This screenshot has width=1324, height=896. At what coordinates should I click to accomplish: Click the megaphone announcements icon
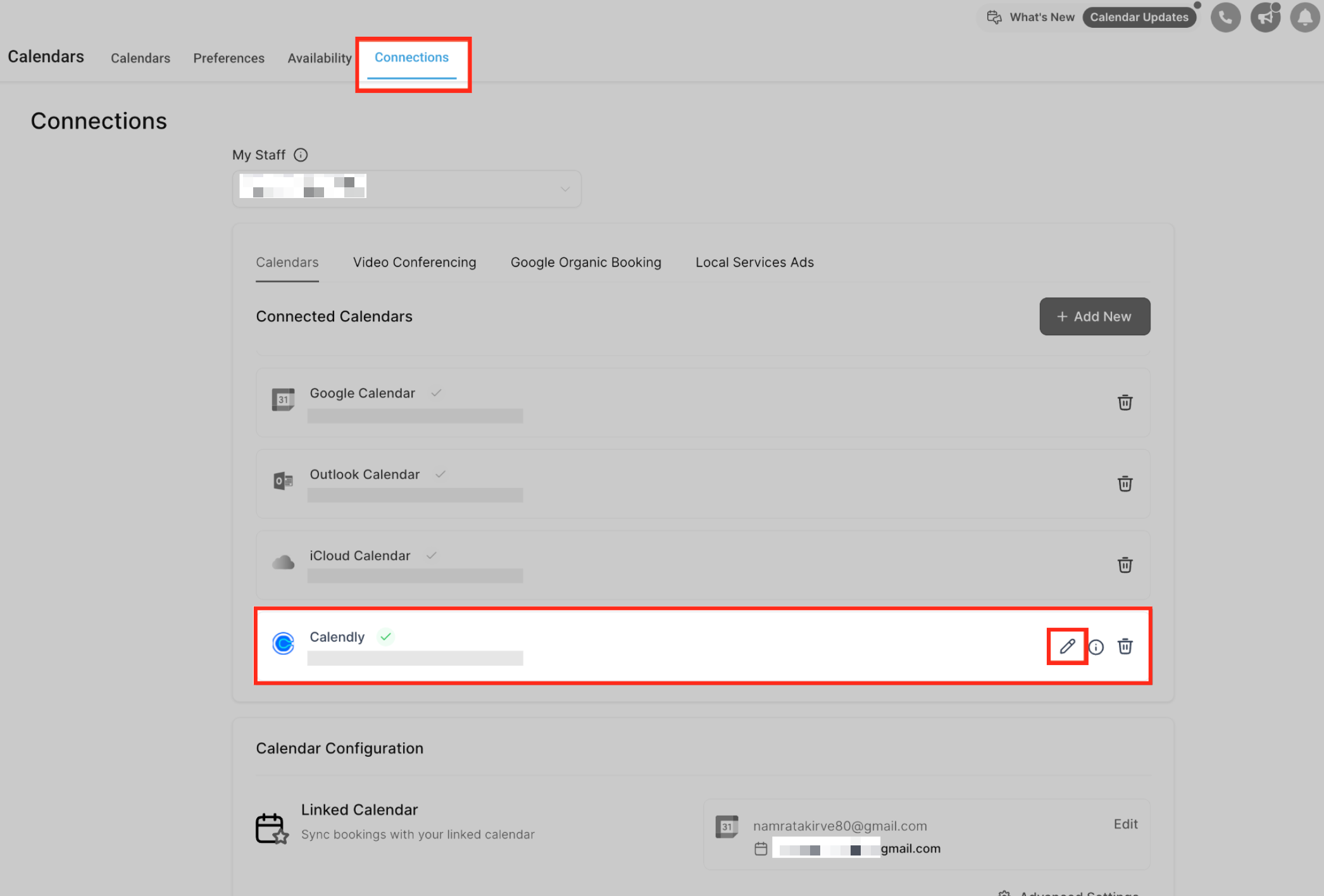[x=1265, y=17]
